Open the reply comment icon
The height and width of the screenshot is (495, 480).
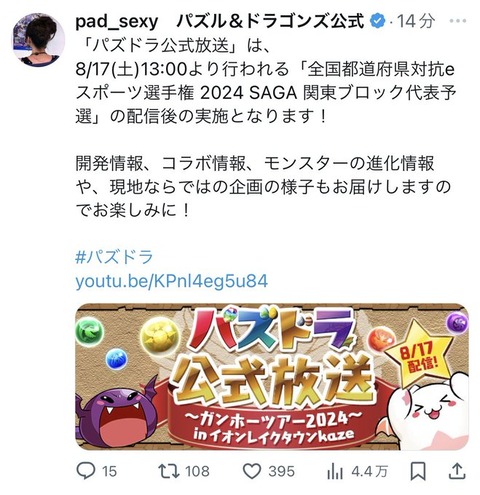(x=85, y=471)
